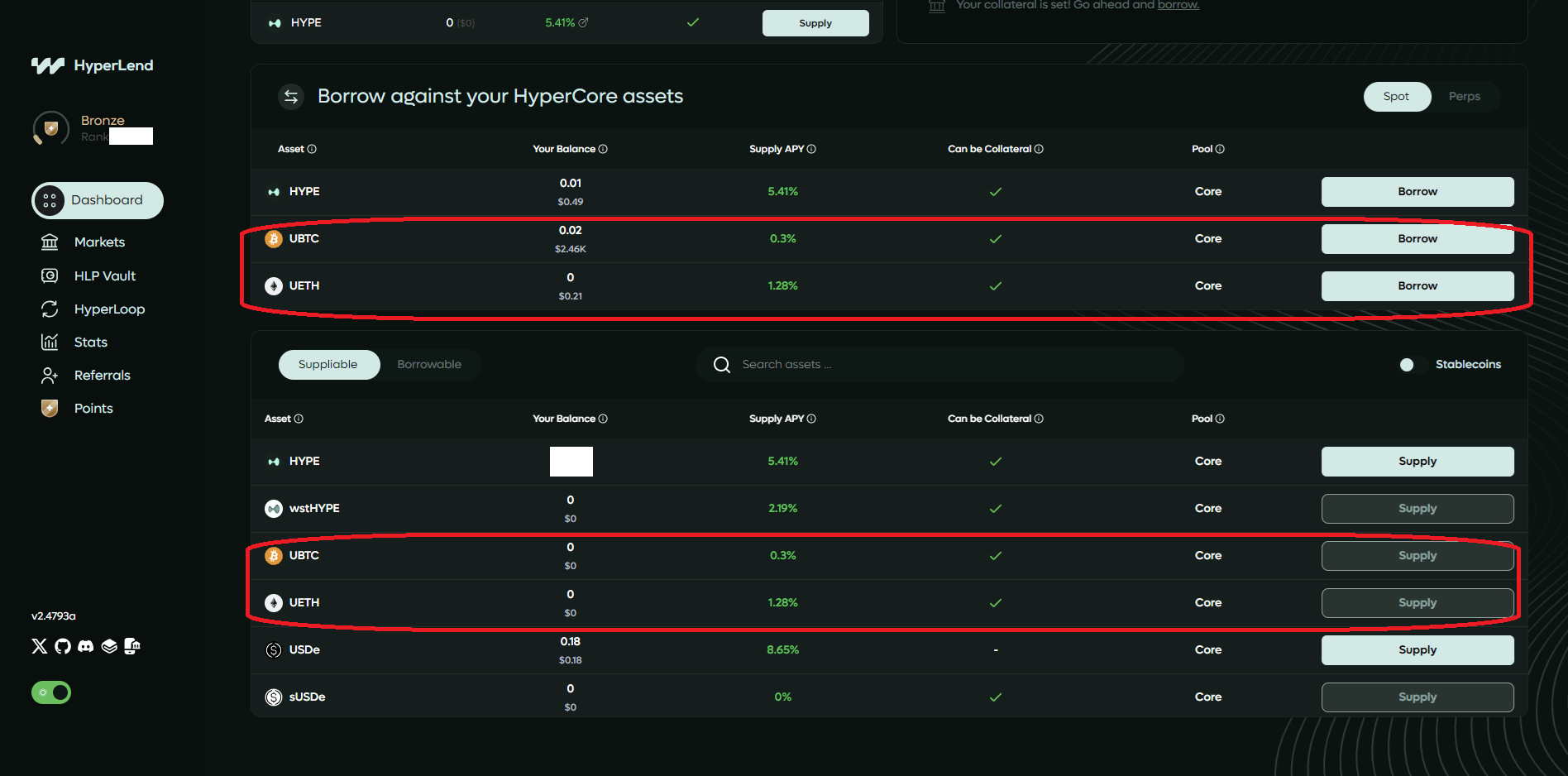Screen dimensions: 1568x776
Task: Switch to the Suppliable tab
Action: point(328,365)
